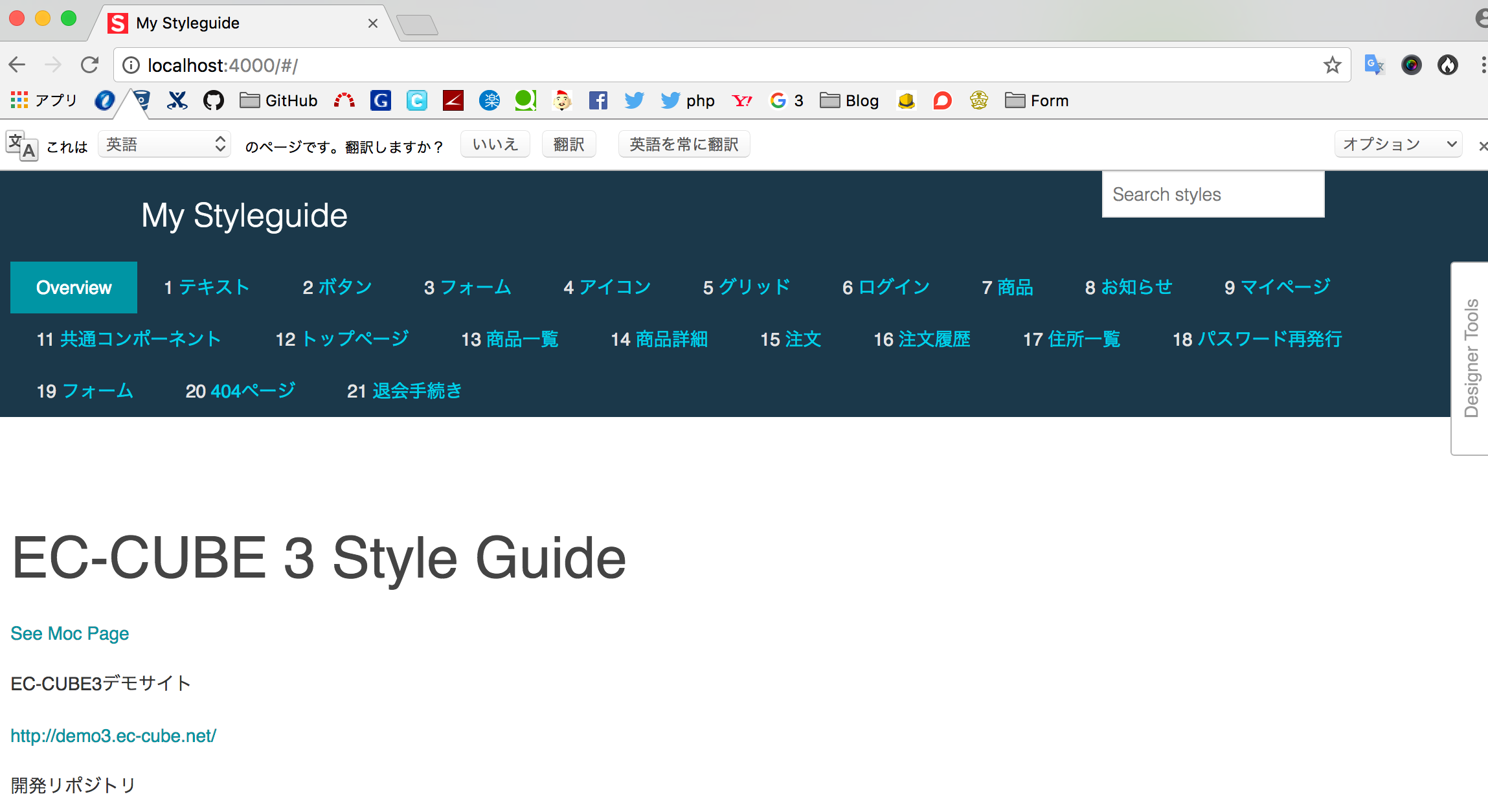Open the Yahoo Y! bookmark icon
The width and height of the screenshot is (1488, 812).
pos(742,100)
